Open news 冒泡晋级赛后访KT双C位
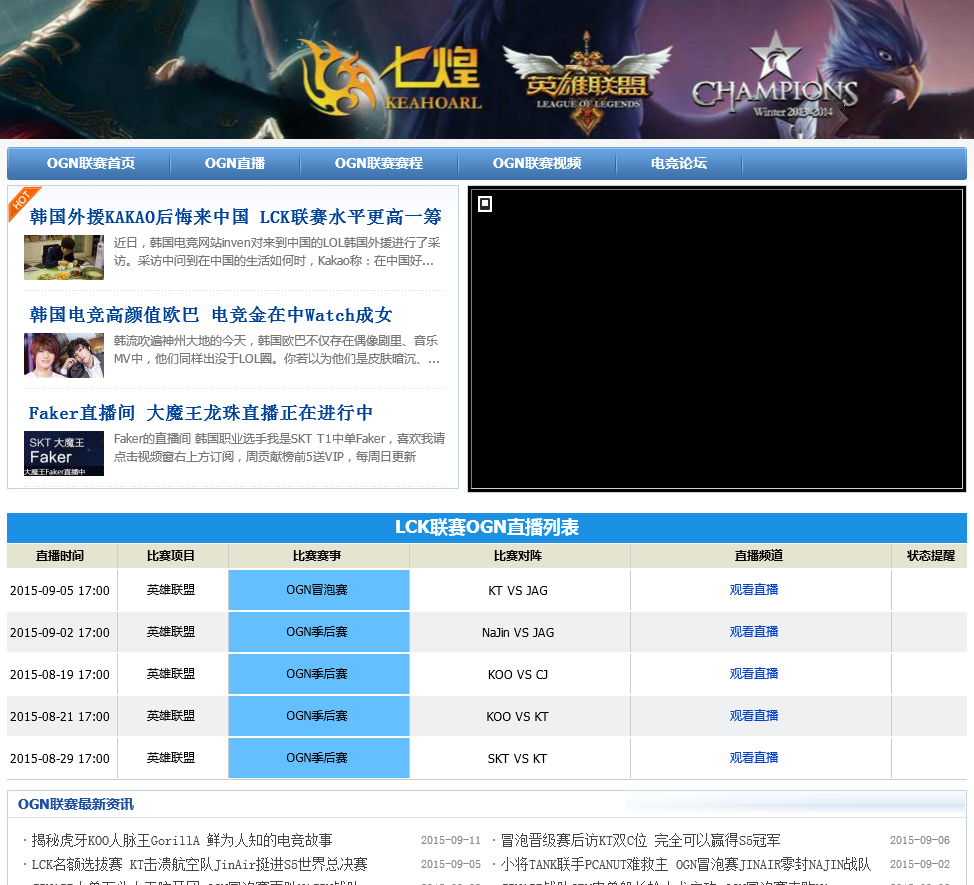Image resolution: width=974 pixels, height=885 pixels. coord(640,840)
